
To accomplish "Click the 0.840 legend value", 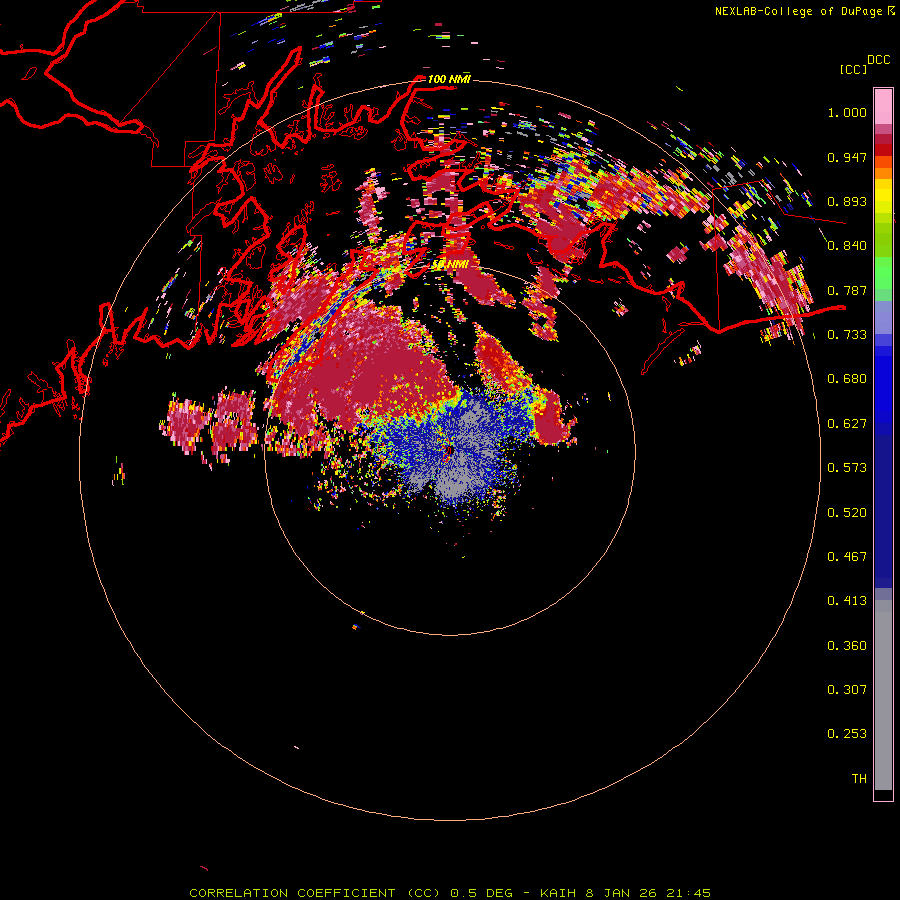I will coord(847,246).
